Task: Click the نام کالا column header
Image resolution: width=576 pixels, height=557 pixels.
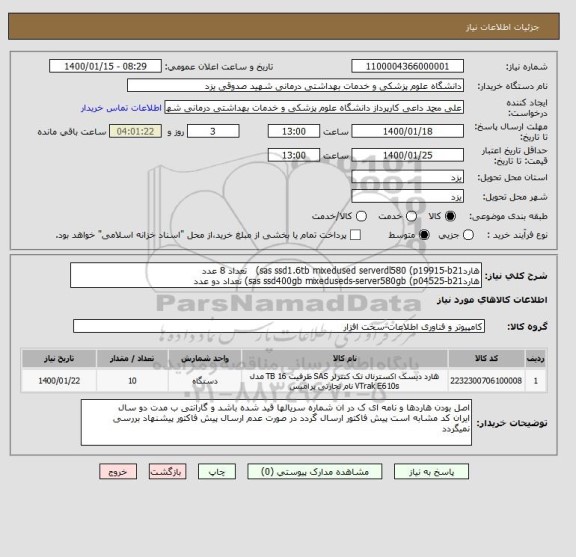Action: 345,358
